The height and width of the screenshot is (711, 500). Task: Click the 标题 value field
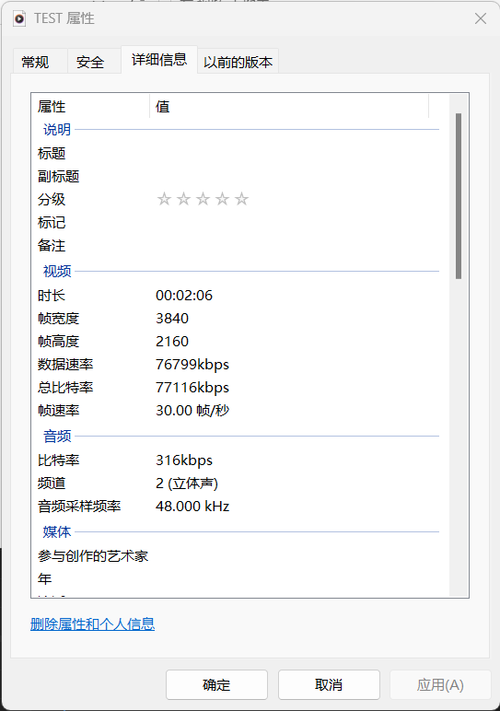click(x=297, y=153)
